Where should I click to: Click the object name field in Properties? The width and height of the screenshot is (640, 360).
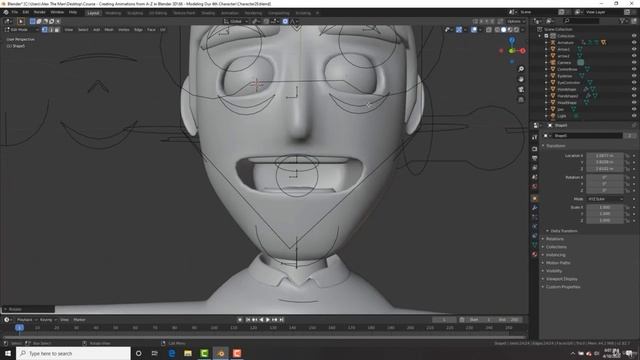pyautogui.click(x=588, y=136)
